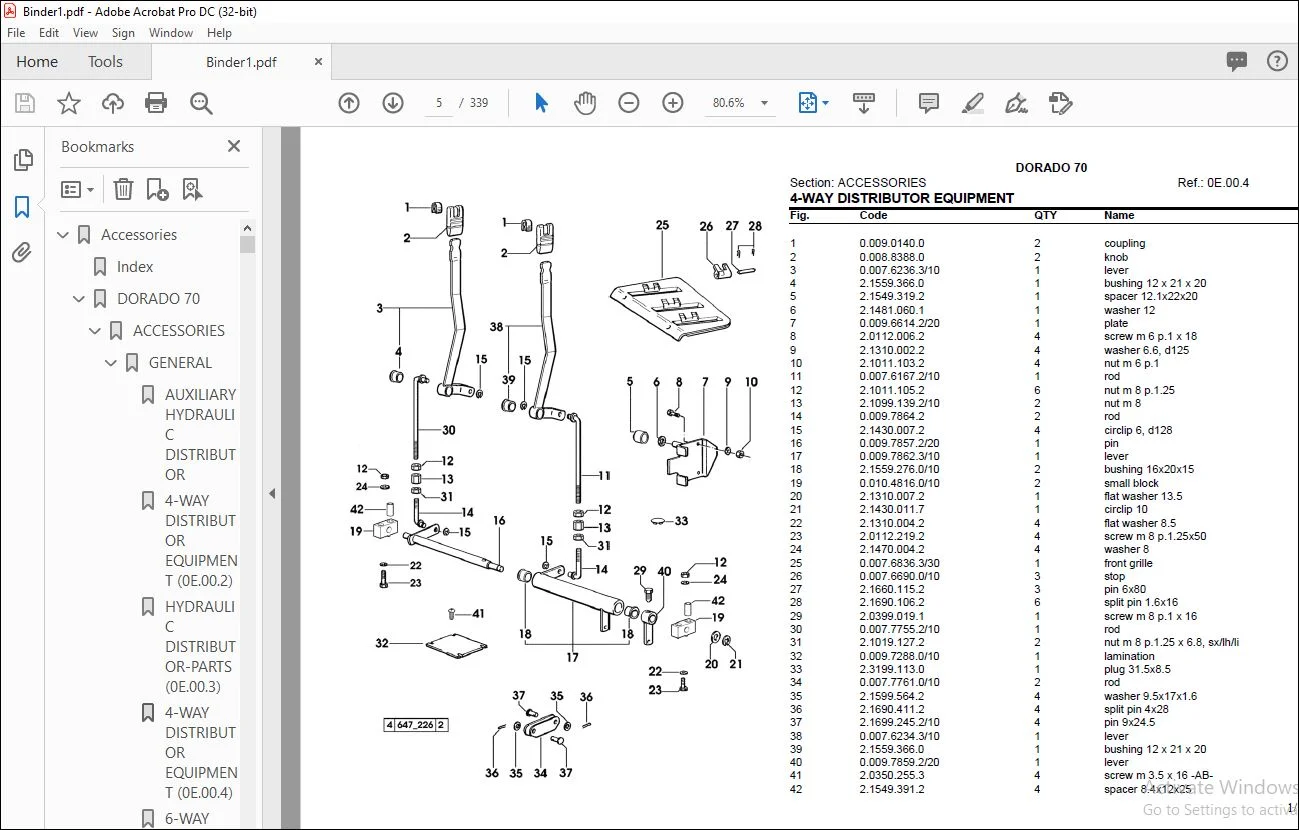1299x830 pixels.
Task: Select the Accessories bookmark label
Action: 139,235
